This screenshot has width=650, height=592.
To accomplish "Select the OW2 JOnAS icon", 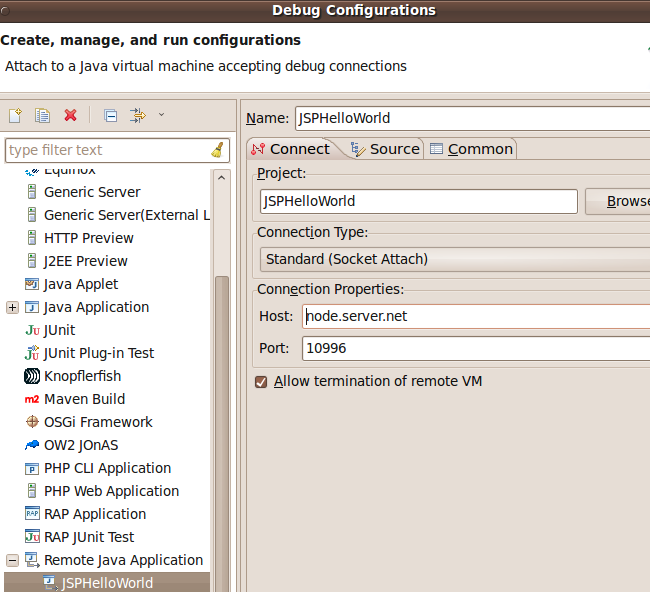I will pyautogui.click(x=32, y=445).
